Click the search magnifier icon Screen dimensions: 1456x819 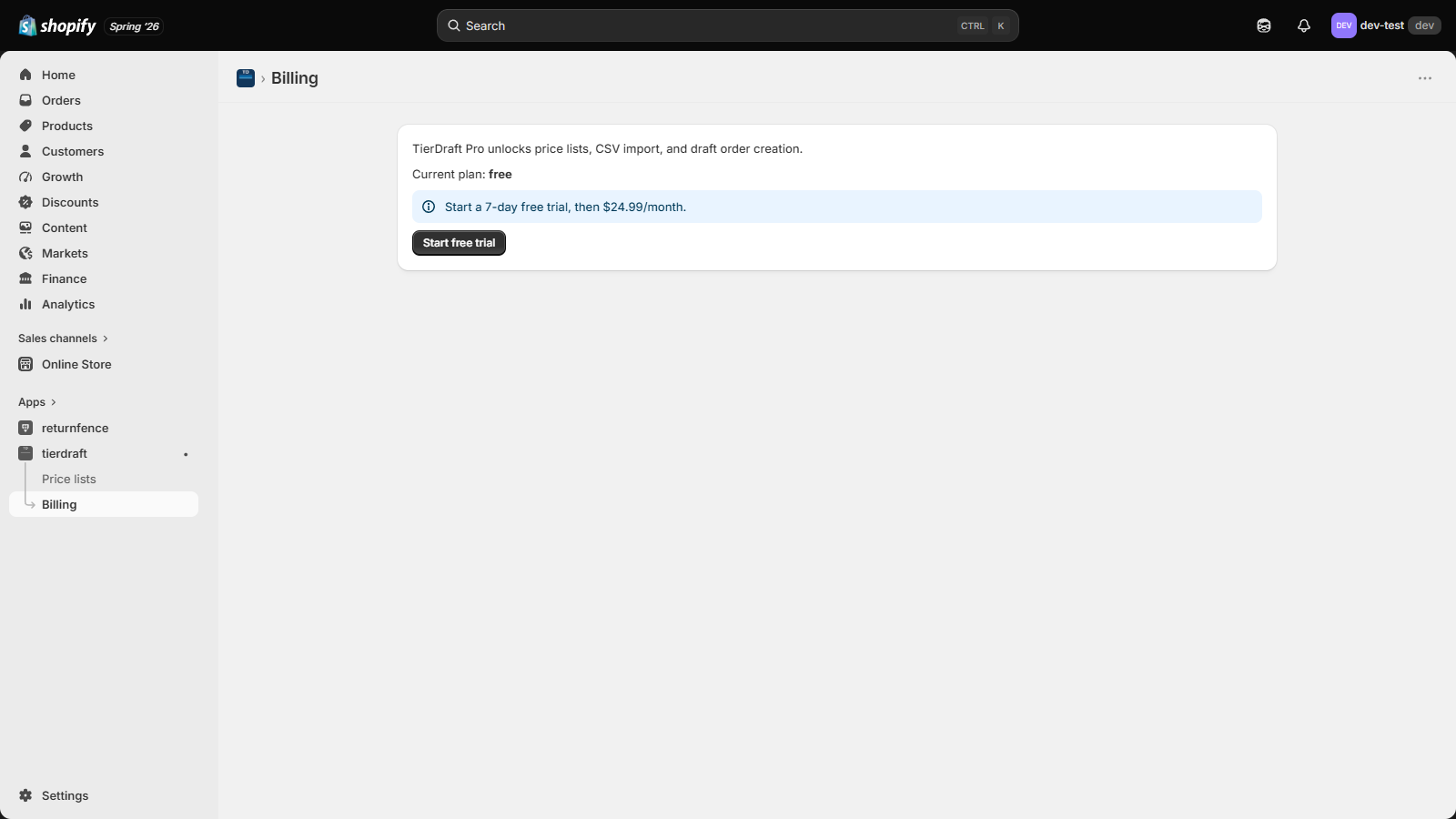[x=454, y=25]
